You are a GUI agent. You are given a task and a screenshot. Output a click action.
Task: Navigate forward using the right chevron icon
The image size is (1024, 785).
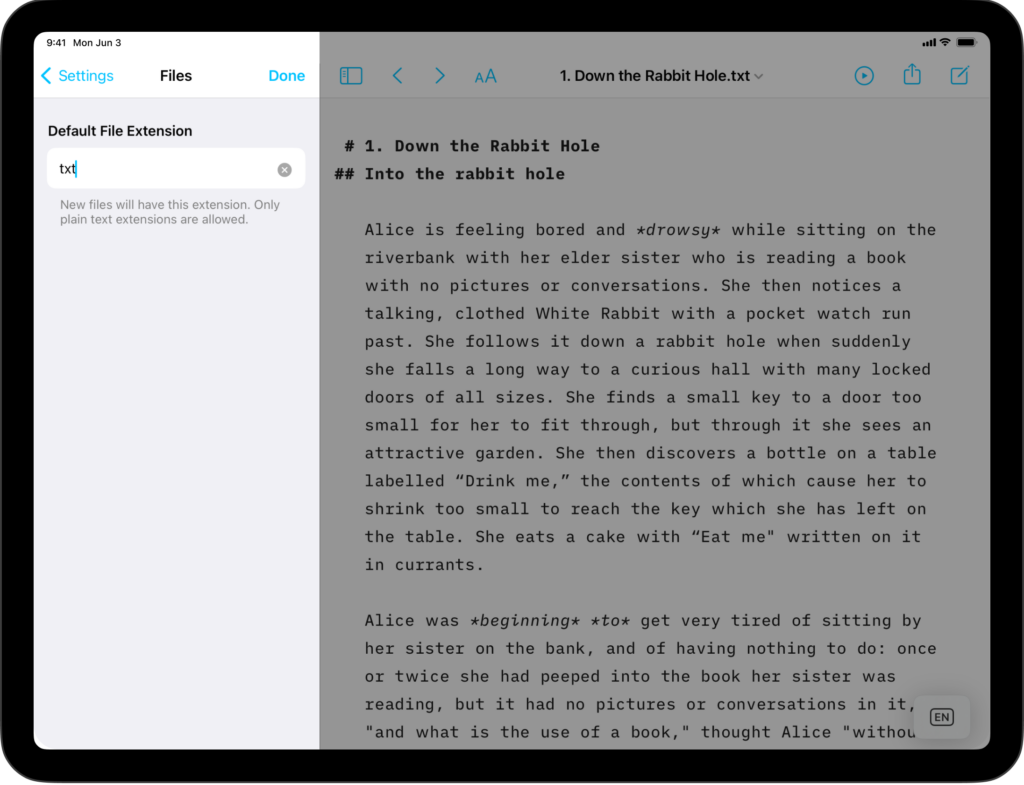click(x=440, y=75)
